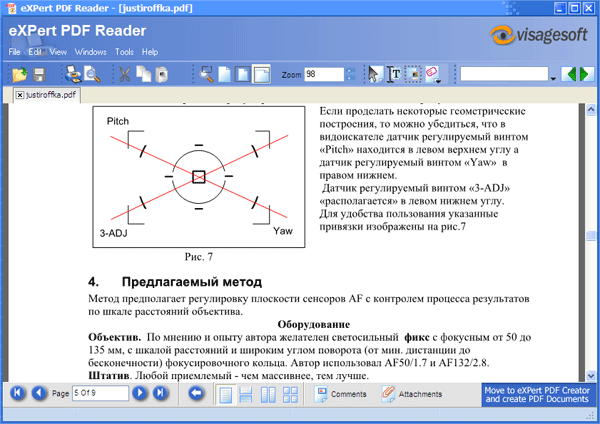Viewport: 600px width, 424px height.
Task: Minimize the eXPert PDF Reader window
Action: [560, 8]
